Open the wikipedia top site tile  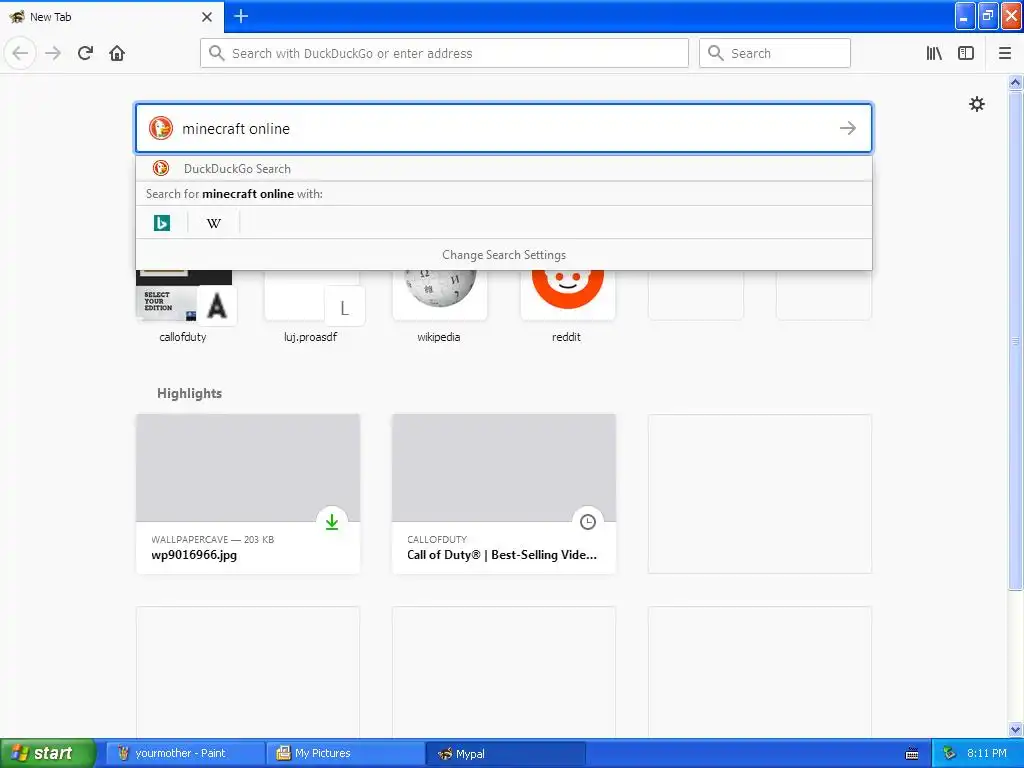tap(440, 306)
